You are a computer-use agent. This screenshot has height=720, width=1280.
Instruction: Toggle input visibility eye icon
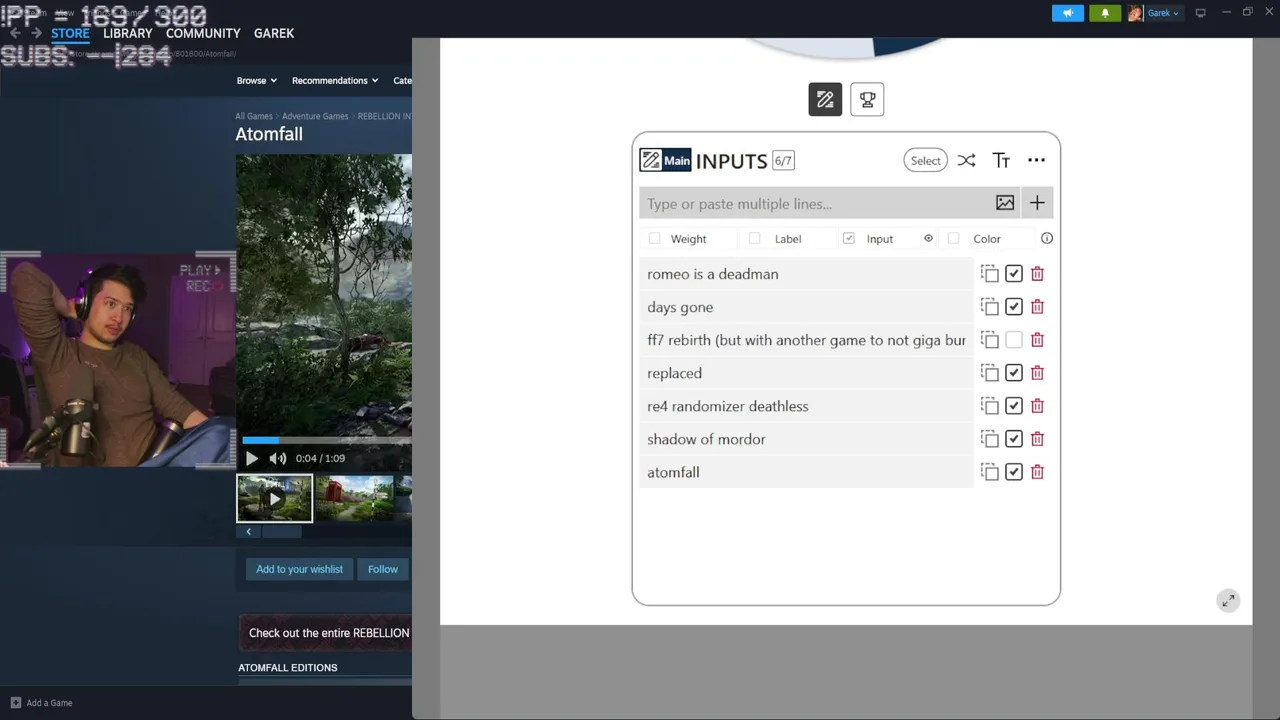pyautogui.click(x=928, y=238)
